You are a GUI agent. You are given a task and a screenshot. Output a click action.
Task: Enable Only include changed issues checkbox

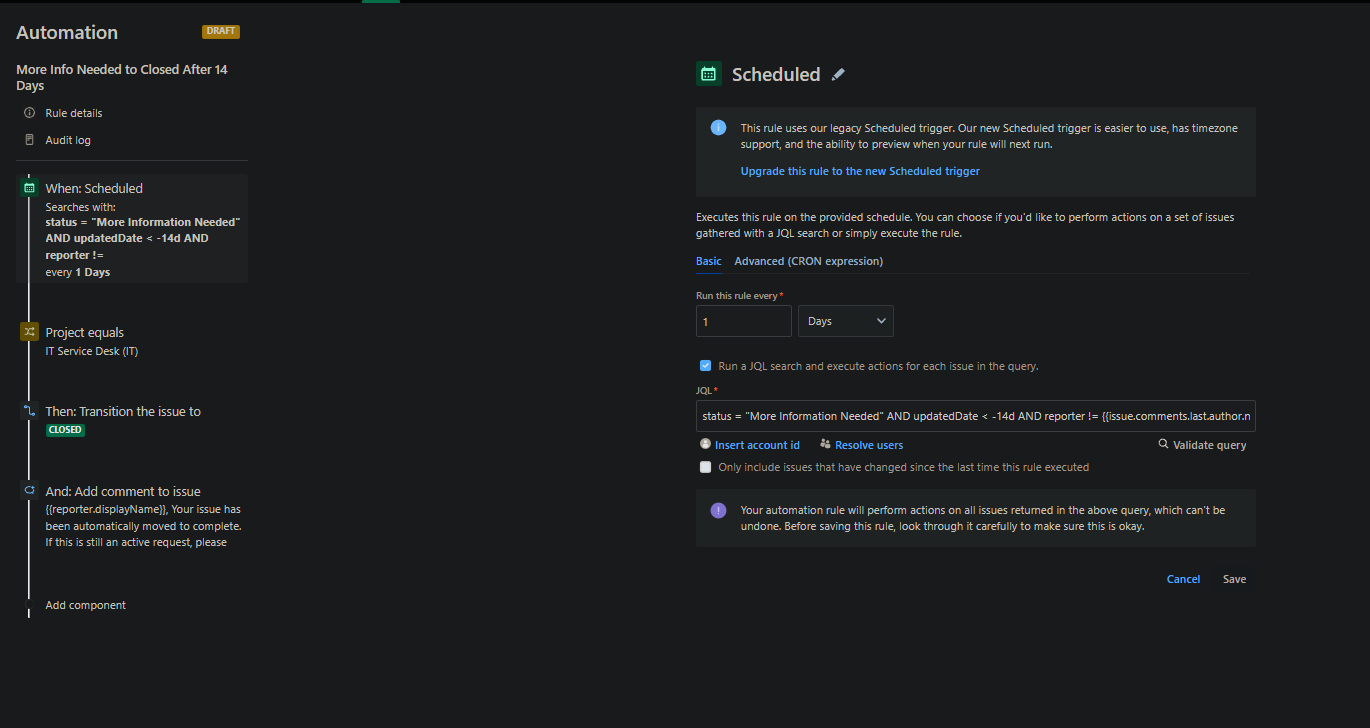[x=706, y=467]
